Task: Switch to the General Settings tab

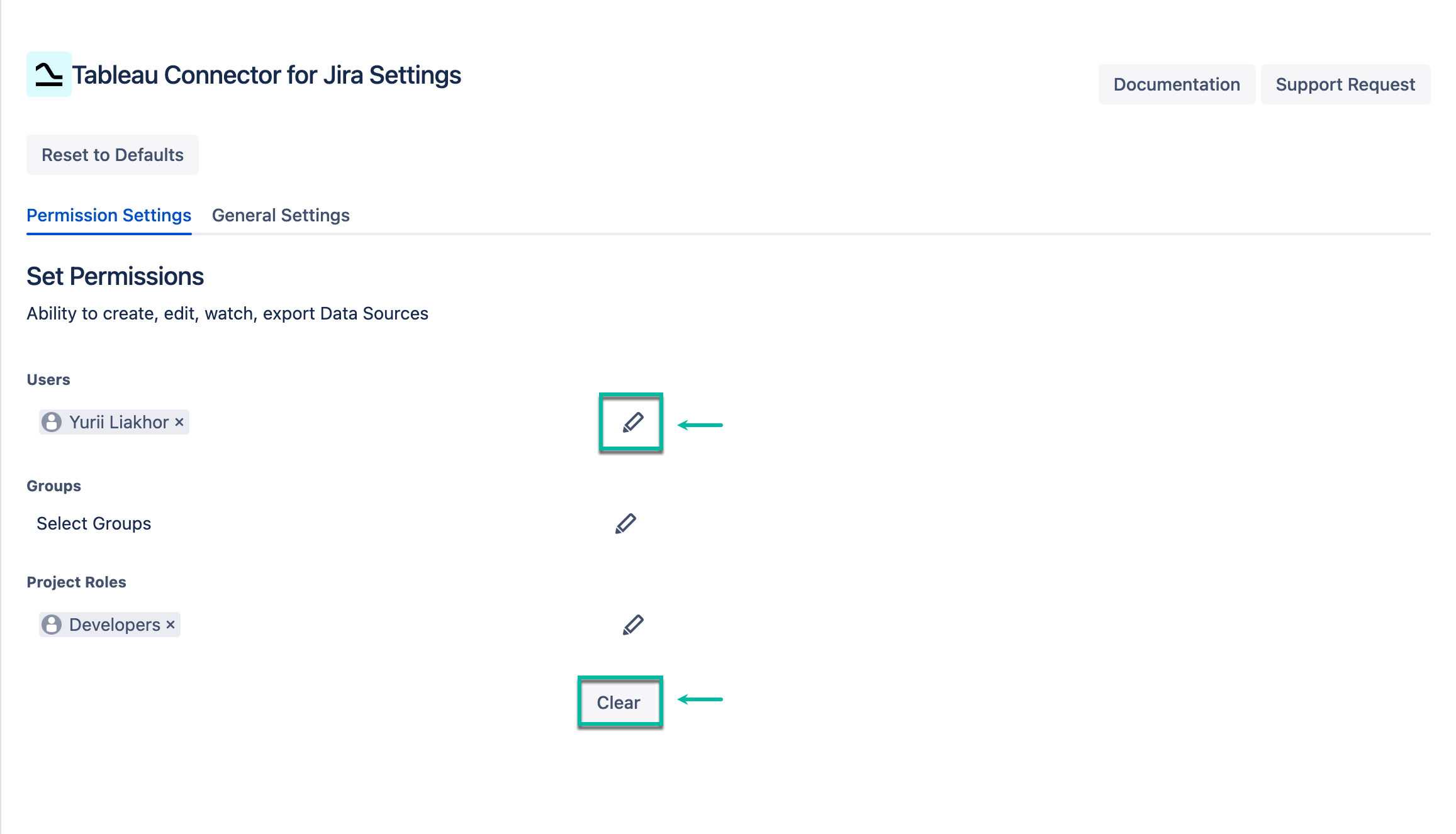Action: tap(281, 215)
